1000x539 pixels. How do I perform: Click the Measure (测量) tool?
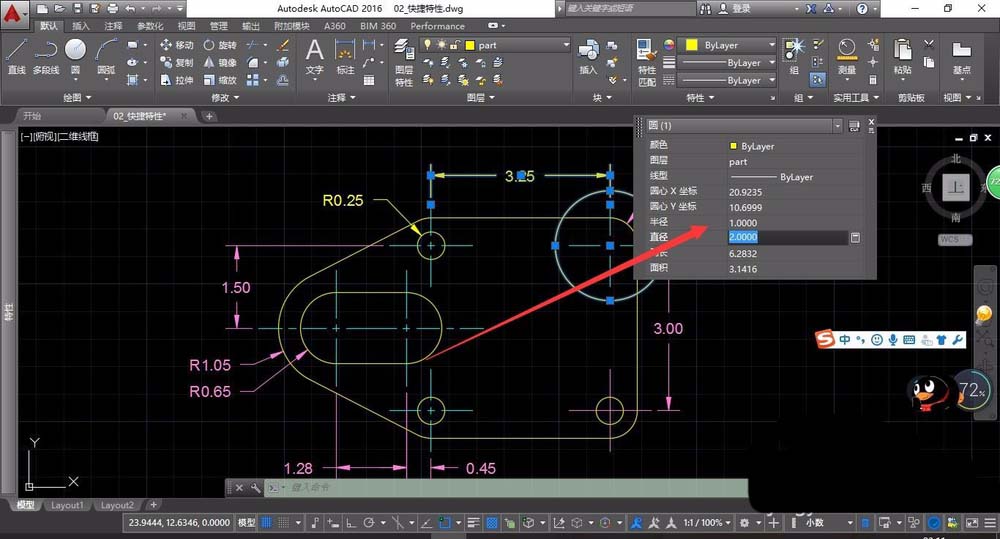point(847,57)
